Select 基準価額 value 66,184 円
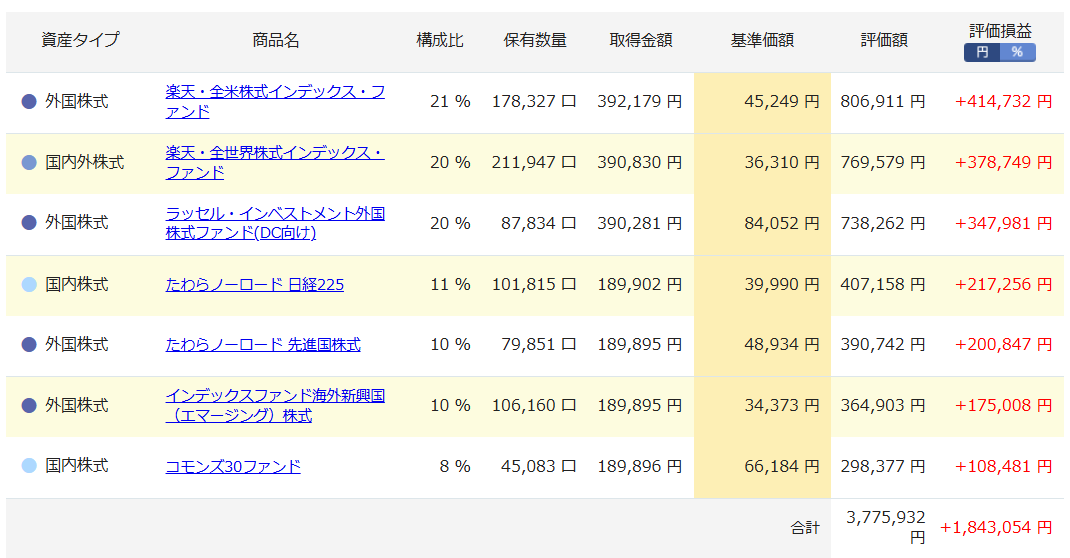1070x558 pixels. click(781, 466)
